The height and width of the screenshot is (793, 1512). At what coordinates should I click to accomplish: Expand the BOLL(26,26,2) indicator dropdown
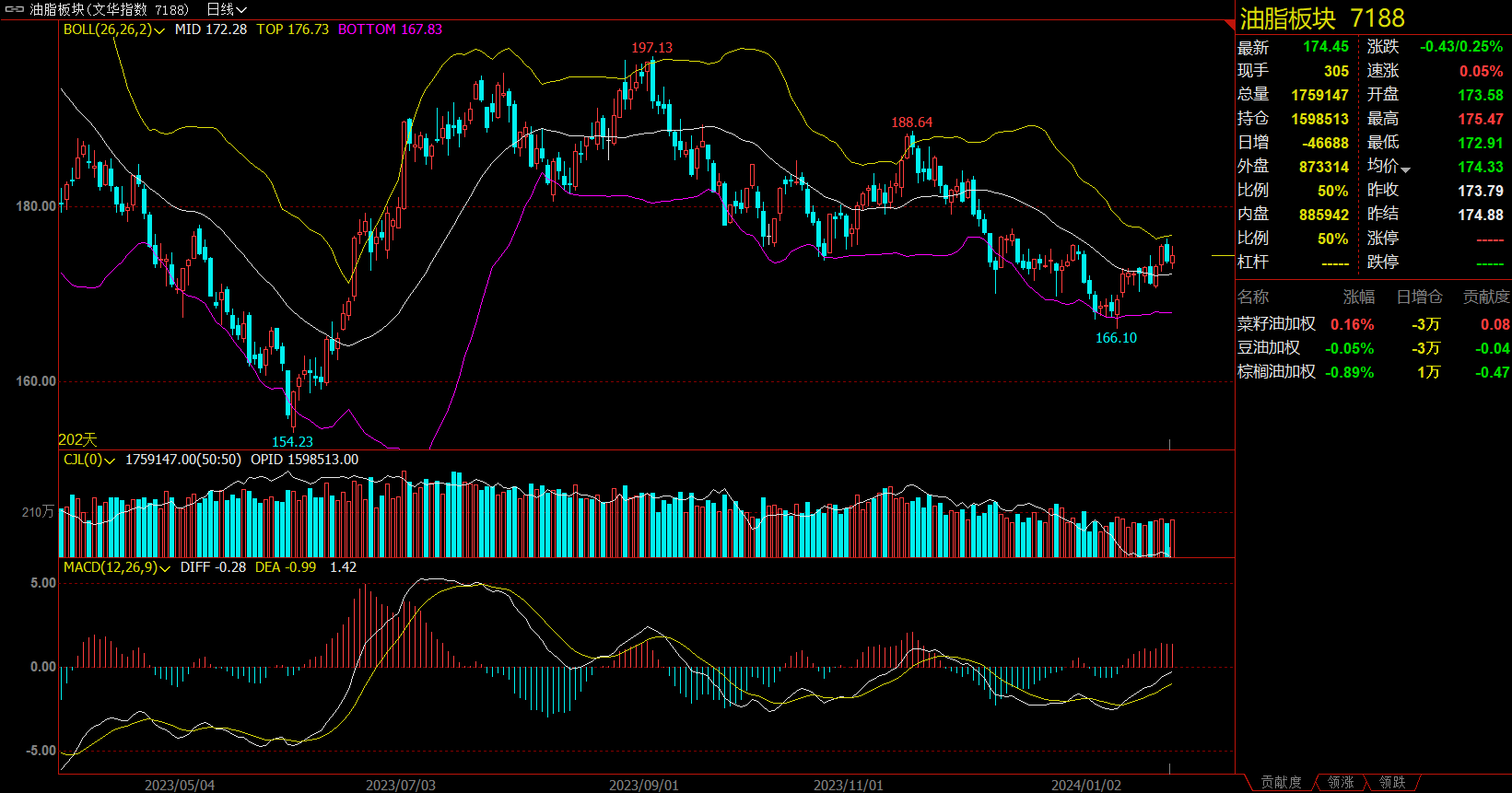point(160,30)
